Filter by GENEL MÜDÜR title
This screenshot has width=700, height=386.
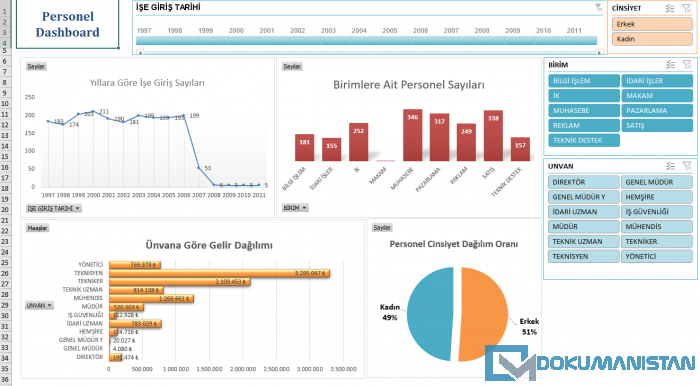pos(657,182)
